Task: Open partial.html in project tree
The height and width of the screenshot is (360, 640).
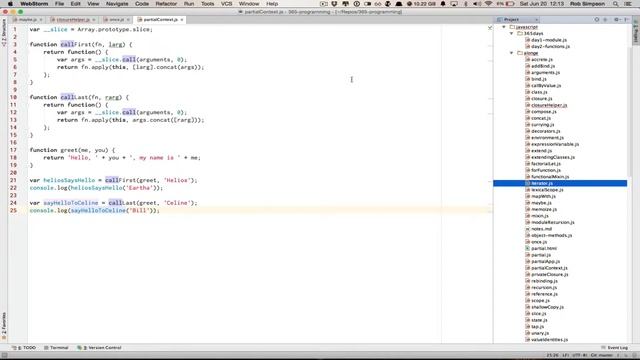Action: (x=544, y=249)
